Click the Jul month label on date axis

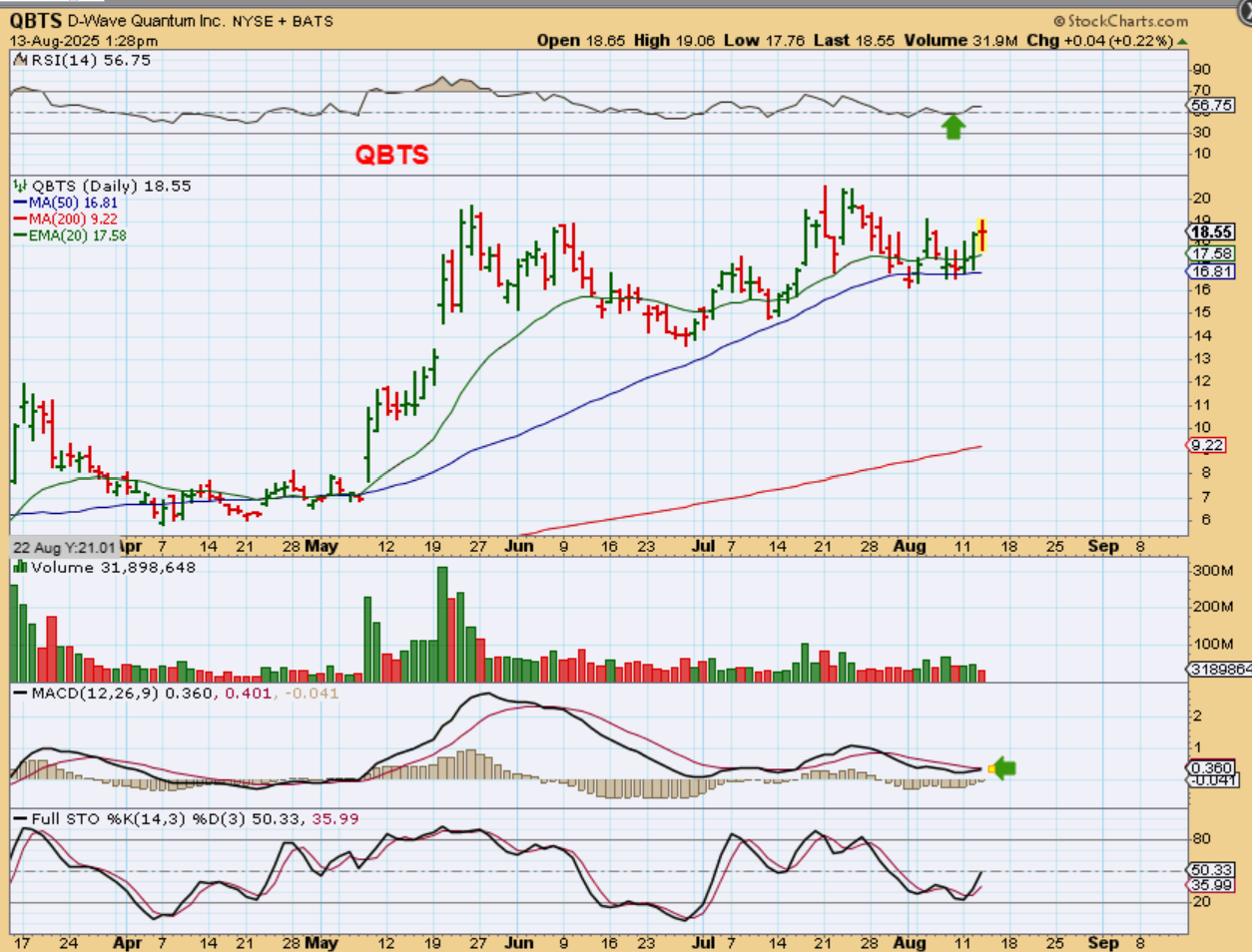click(704, 546)
